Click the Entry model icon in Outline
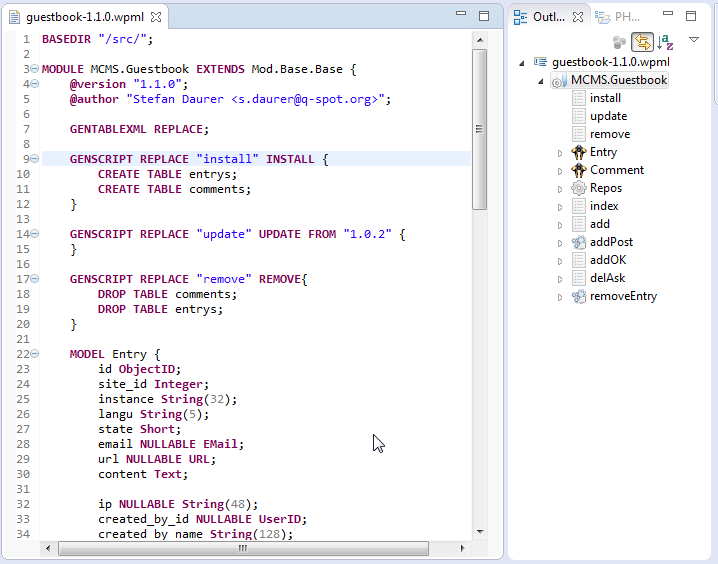Image resolution: width=718 pixels, height=564 pixels. pos(579,152)
